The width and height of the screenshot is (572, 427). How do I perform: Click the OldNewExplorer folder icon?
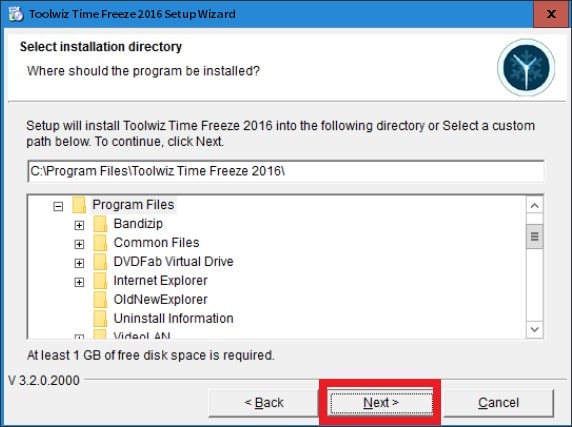click(100, 299)
